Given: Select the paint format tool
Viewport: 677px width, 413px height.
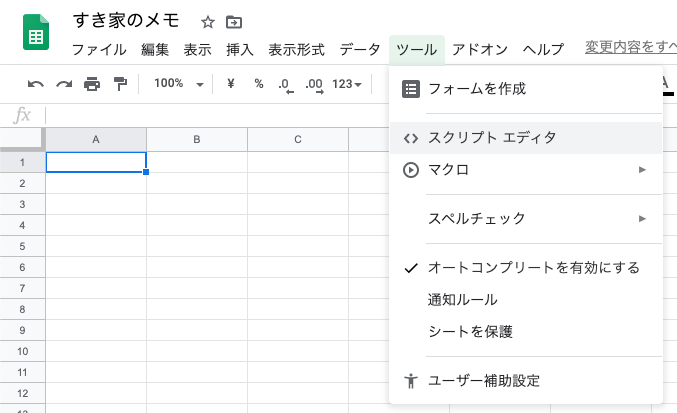Looking at the screenshot, I should [x=120, y=84].
